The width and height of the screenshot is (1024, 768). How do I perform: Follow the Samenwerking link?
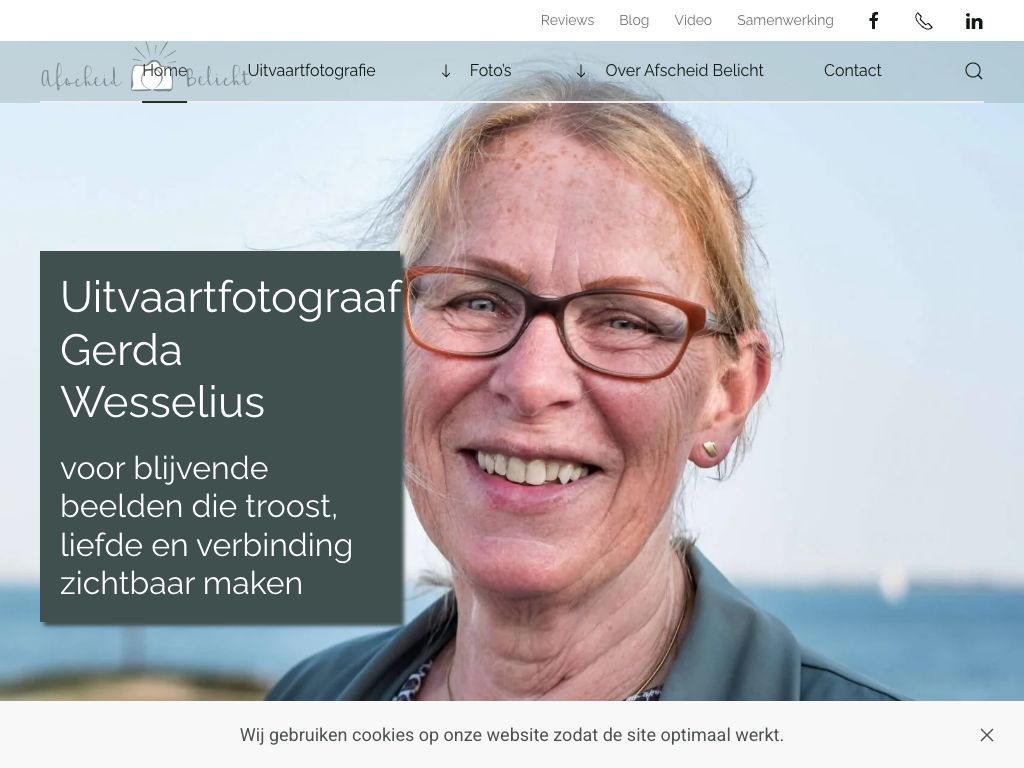[785, 20]
